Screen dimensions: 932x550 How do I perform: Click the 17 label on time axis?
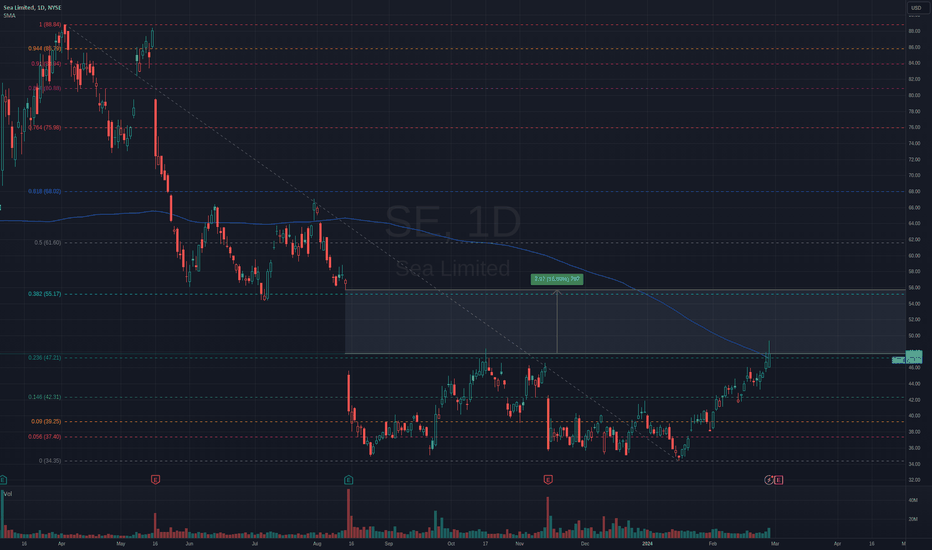(485, 543)
